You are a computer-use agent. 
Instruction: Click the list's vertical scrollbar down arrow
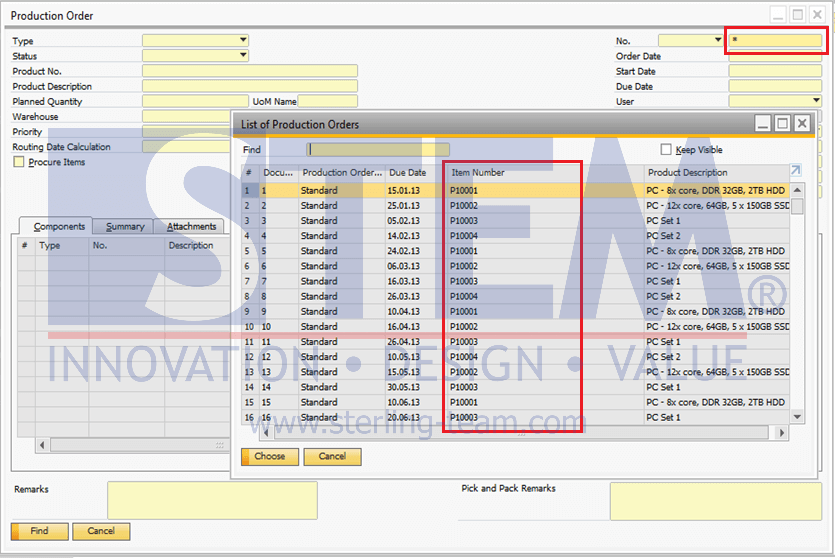click(797, 417)
